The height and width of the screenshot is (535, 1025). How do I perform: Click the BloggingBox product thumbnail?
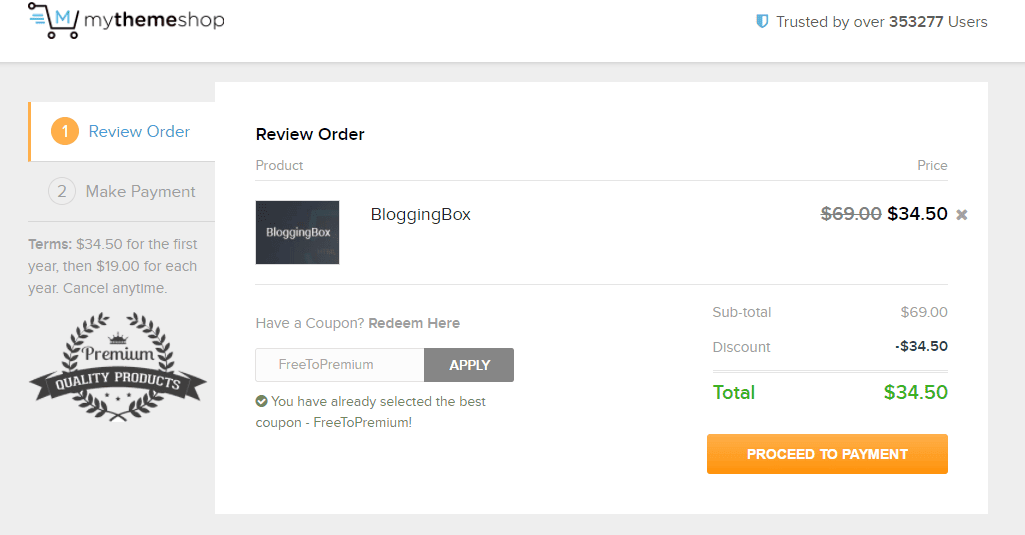coord(297,232)
